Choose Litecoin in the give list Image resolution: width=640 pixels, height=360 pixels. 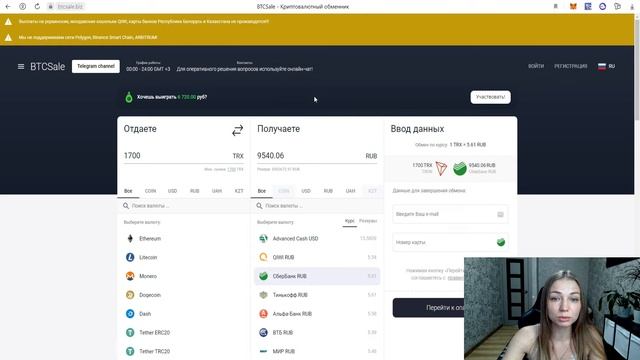pos(183,257)
